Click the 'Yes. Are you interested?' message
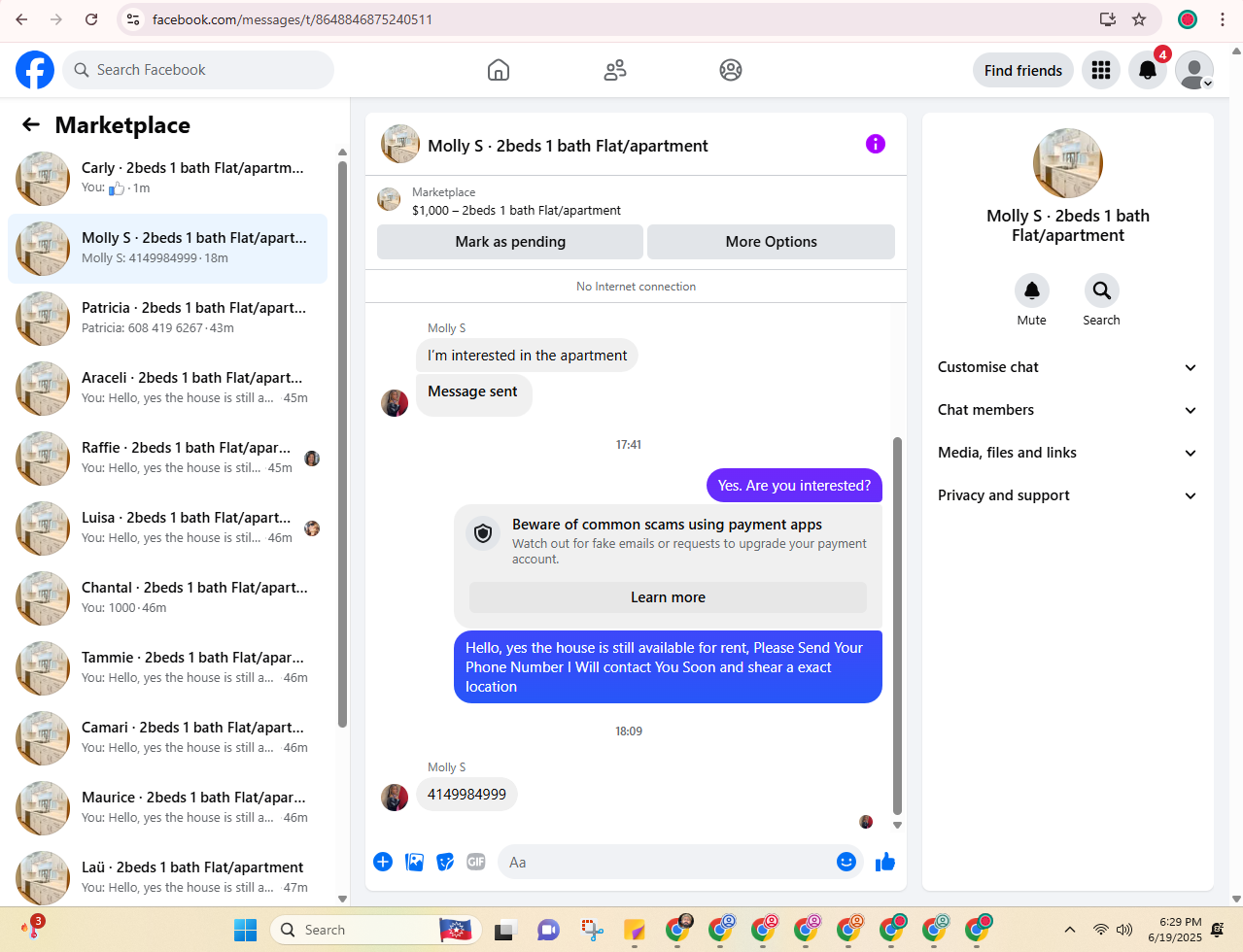 pos(794,486)
